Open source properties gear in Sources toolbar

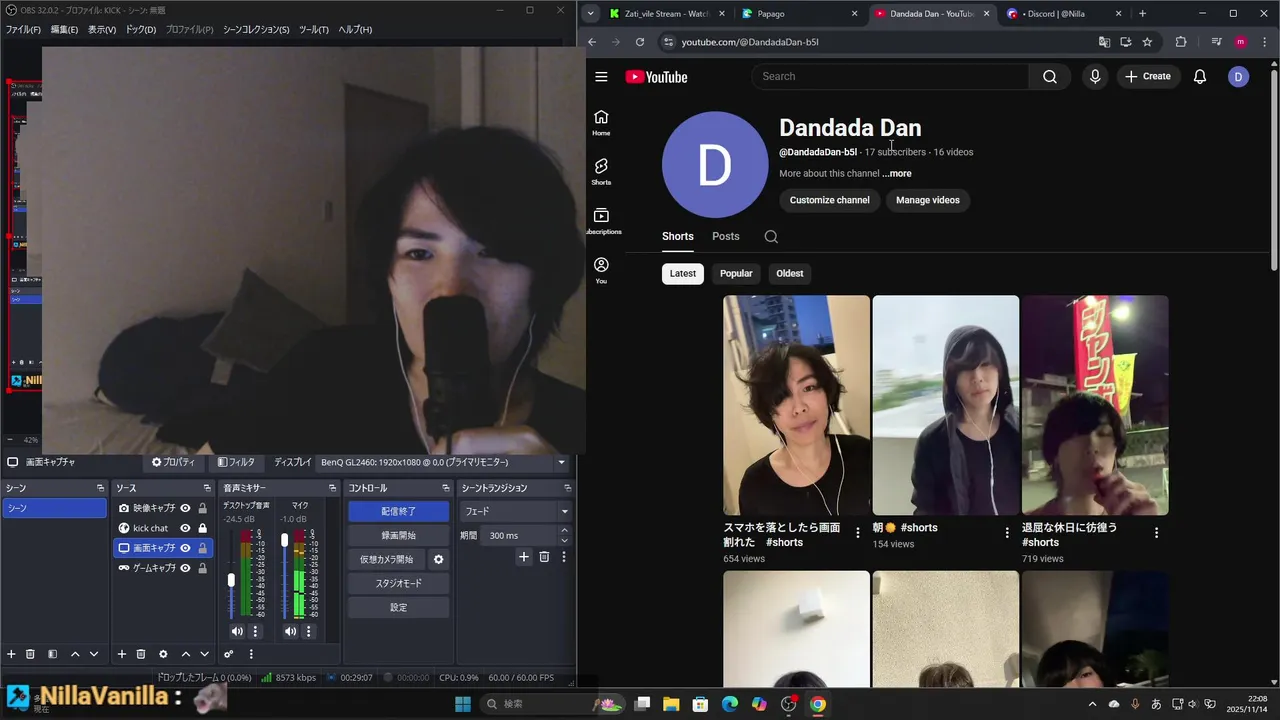163,654
